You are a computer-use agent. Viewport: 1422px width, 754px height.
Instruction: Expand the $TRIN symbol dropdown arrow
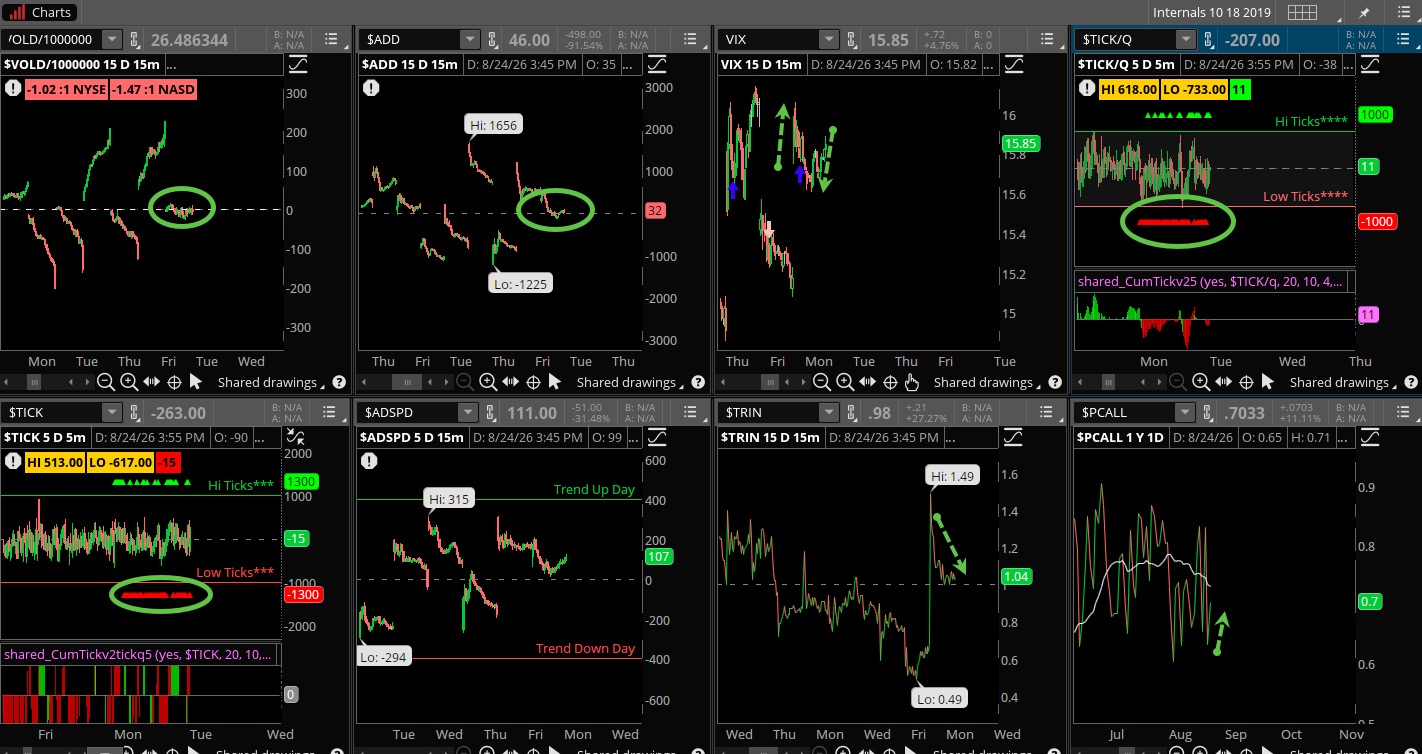[827, 413]
